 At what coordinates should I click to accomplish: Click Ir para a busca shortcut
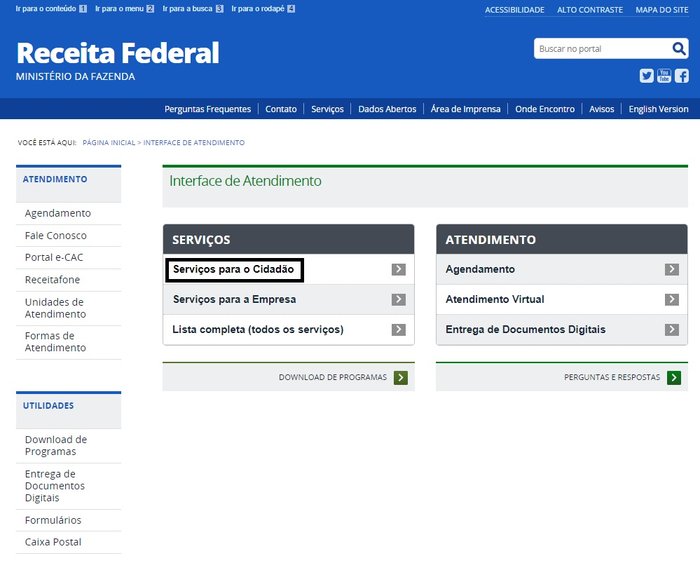tap(193, 8)
